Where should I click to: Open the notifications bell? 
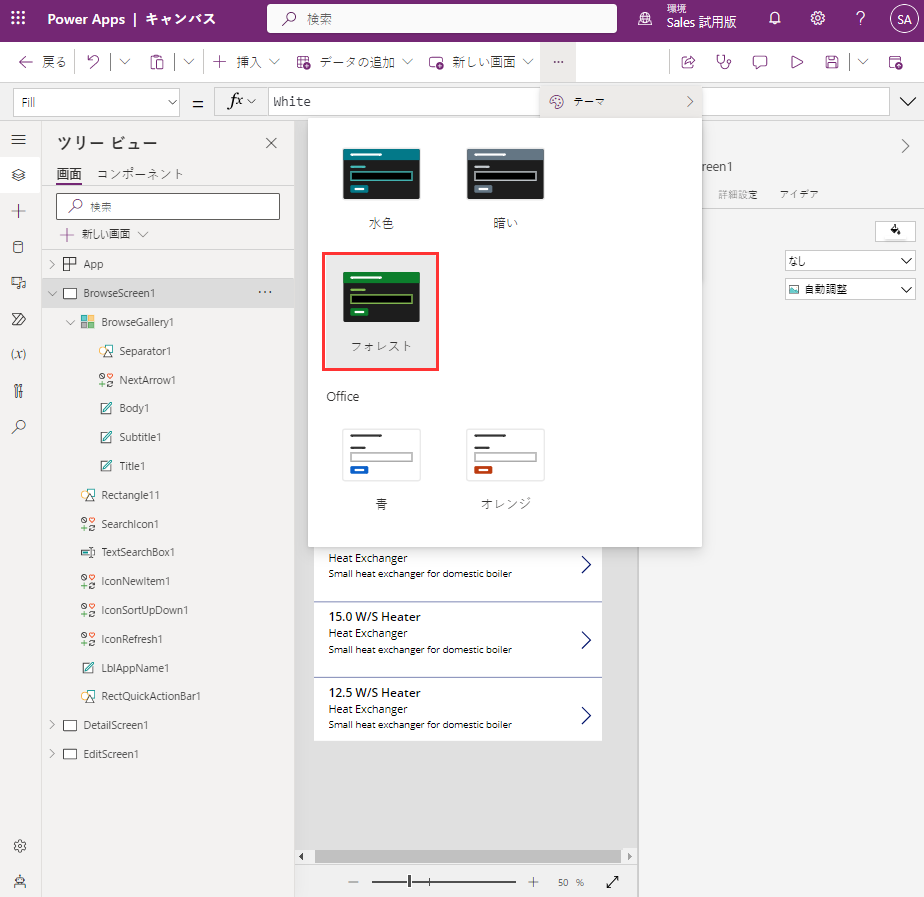click(x=775, y=19)
